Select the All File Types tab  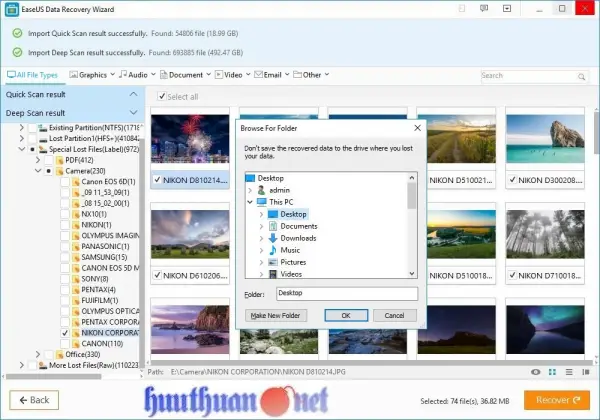click(32, 75)
